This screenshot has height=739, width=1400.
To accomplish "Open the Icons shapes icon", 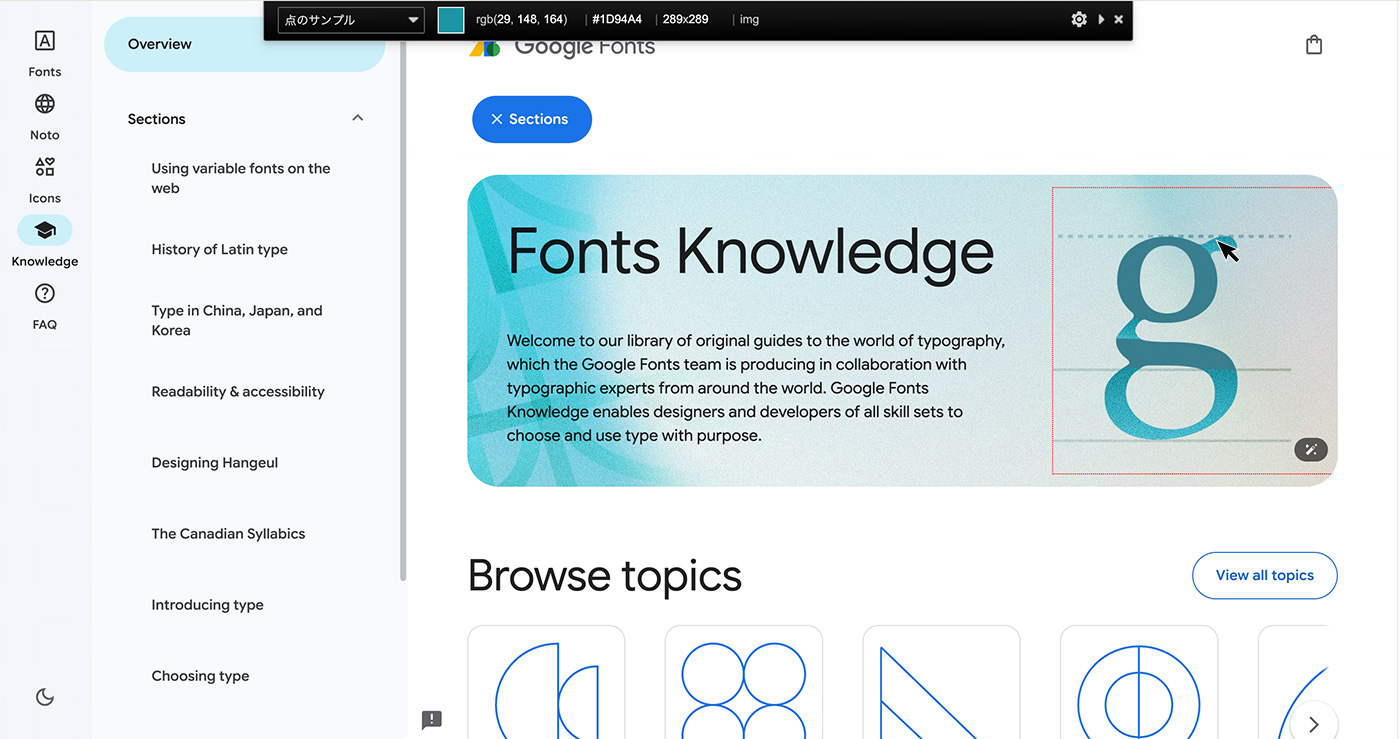I will pyautogui.click(x=44, y=167).
